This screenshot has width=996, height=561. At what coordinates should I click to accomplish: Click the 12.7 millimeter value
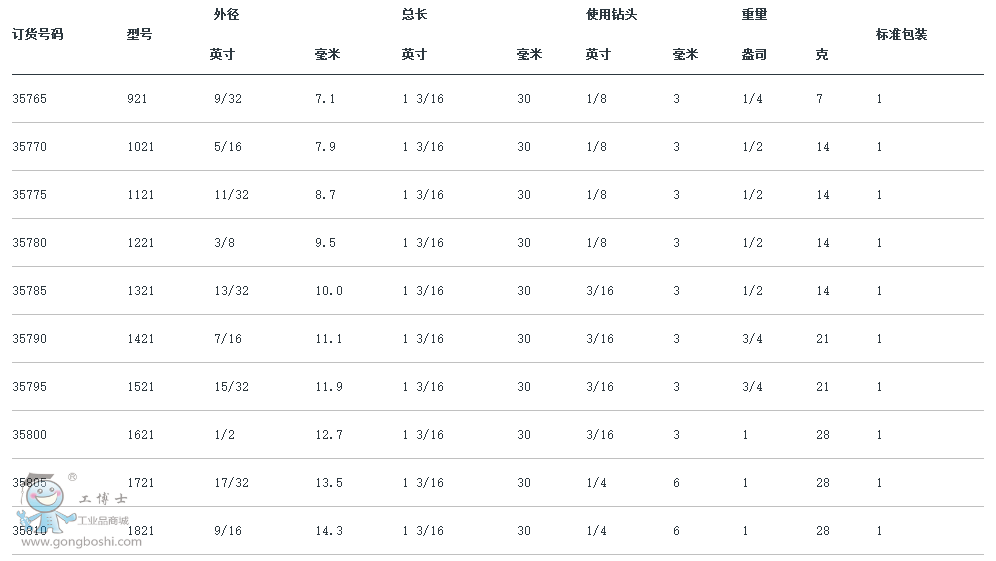[329, 435]
